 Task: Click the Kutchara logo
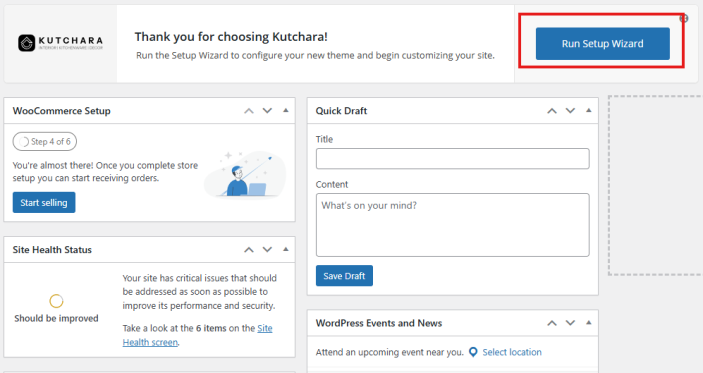tap(61, 43)
